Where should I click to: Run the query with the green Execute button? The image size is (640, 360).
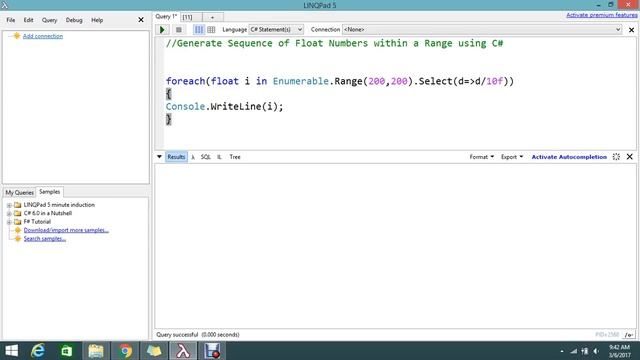[x=162, y=29]
